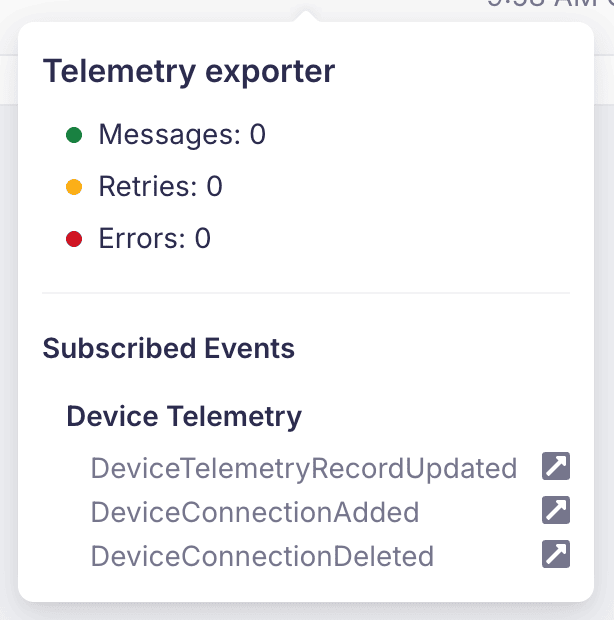The width and height of the screenshot is (614, 620).
Task: Click the Subscribed Events heading
Action: tap(169, 348)
